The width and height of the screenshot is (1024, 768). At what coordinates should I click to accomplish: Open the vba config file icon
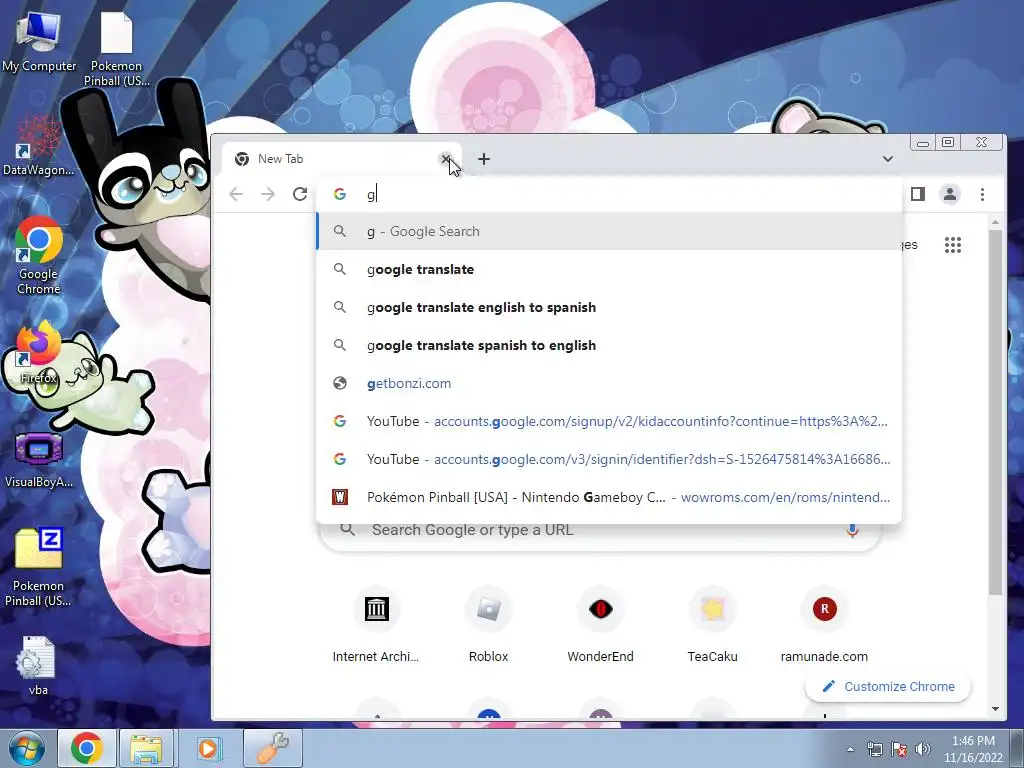[38, 665]
